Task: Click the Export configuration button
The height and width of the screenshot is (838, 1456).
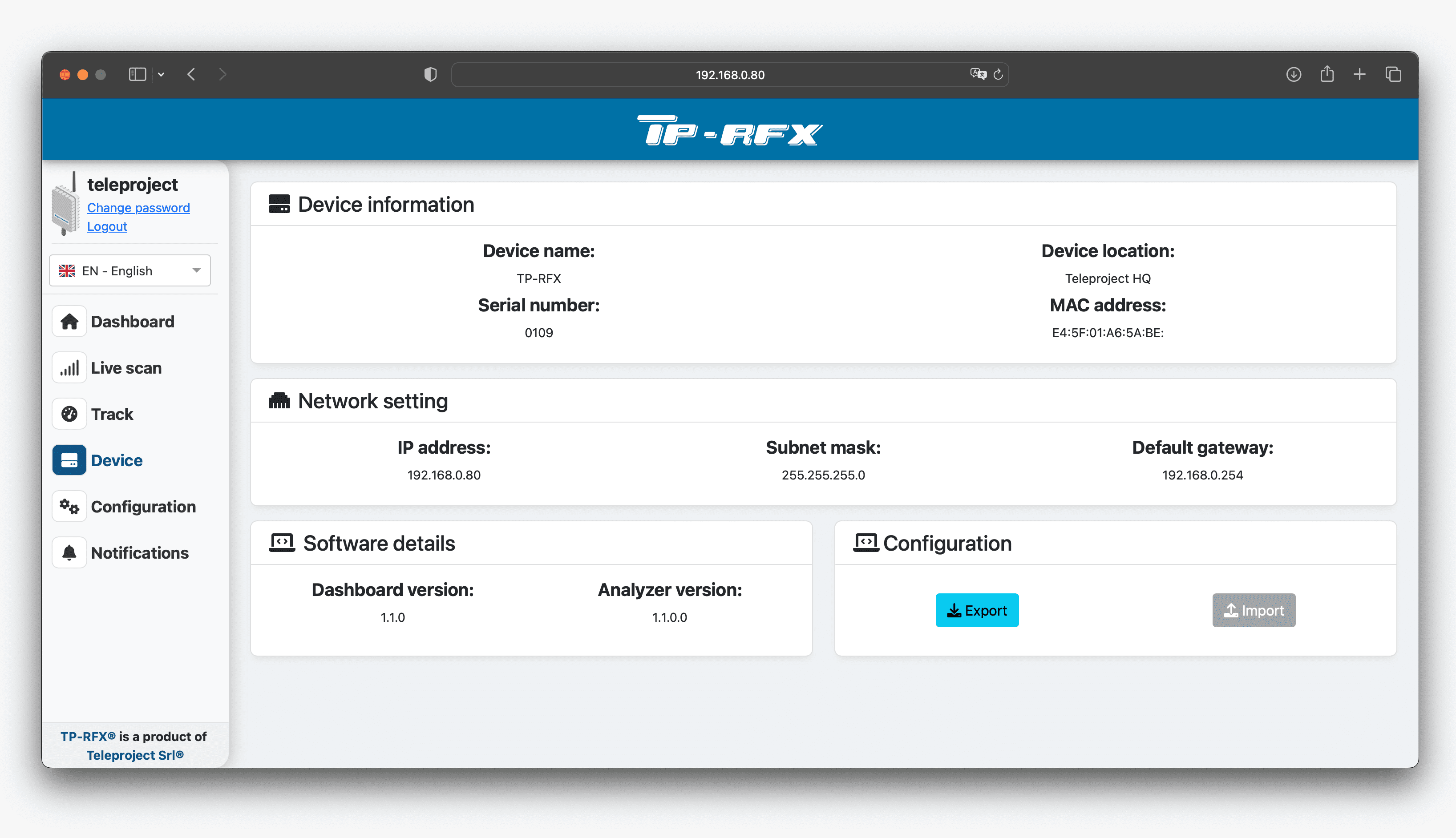Action: coord(977,610)
